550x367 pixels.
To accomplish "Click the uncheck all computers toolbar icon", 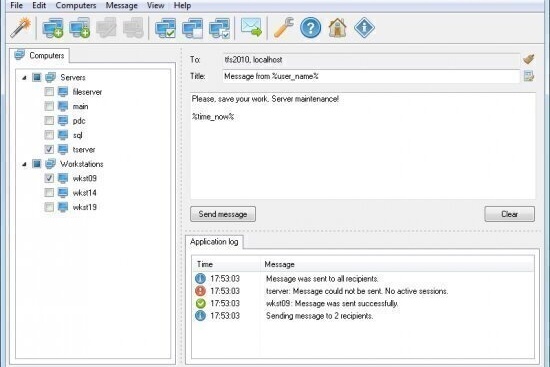I will click(192, 28).
